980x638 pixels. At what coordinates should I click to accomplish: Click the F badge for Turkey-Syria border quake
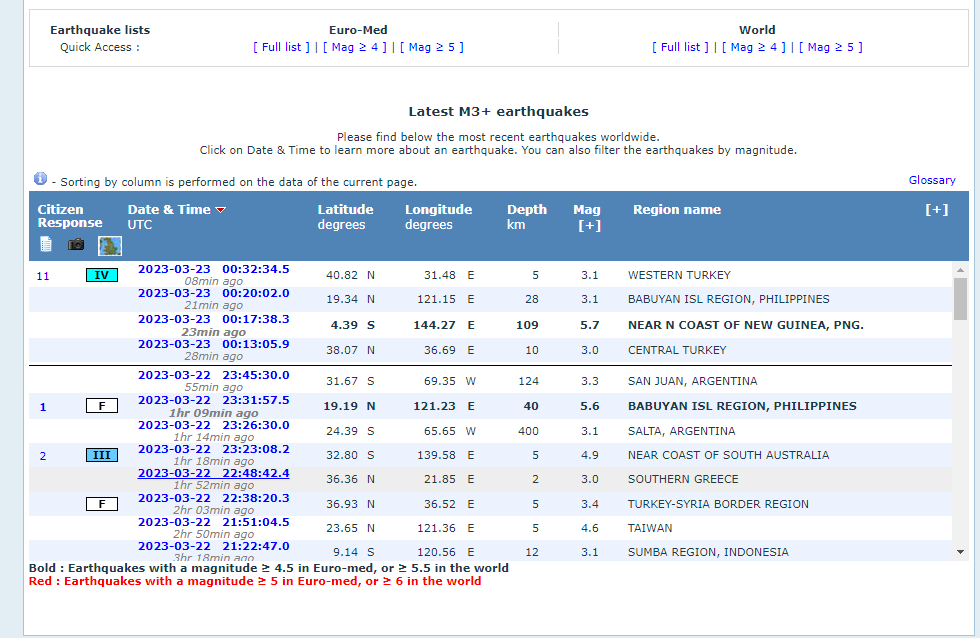102,504
